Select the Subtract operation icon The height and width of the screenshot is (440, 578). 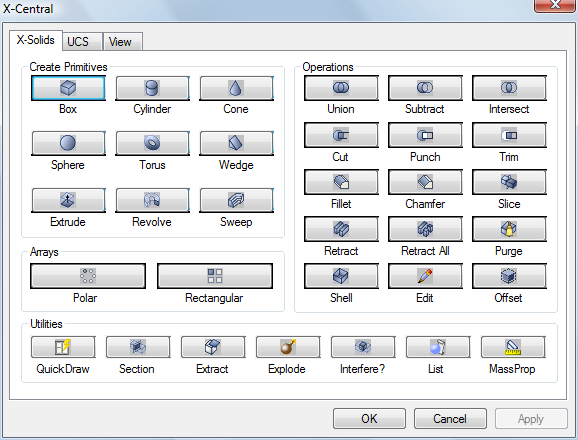tap(425, 88)
